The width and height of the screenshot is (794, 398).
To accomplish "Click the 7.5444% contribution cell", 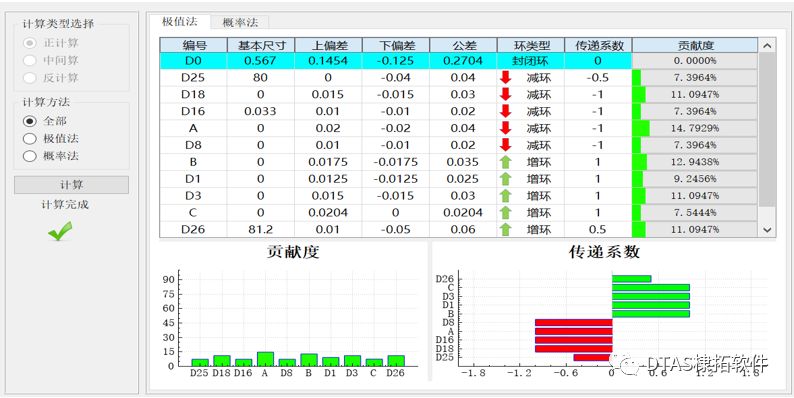I will (695, 213).
